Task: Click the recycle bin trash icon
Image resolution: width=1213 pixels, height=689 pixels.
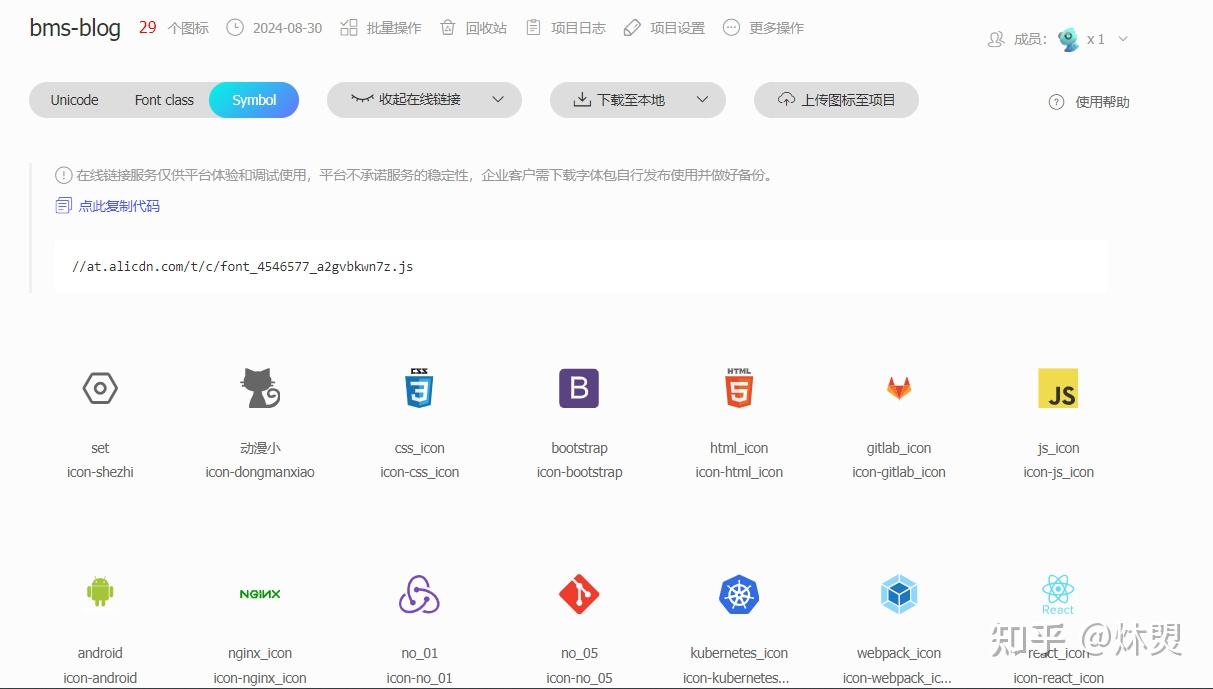Action: click(x=448, y=27)
